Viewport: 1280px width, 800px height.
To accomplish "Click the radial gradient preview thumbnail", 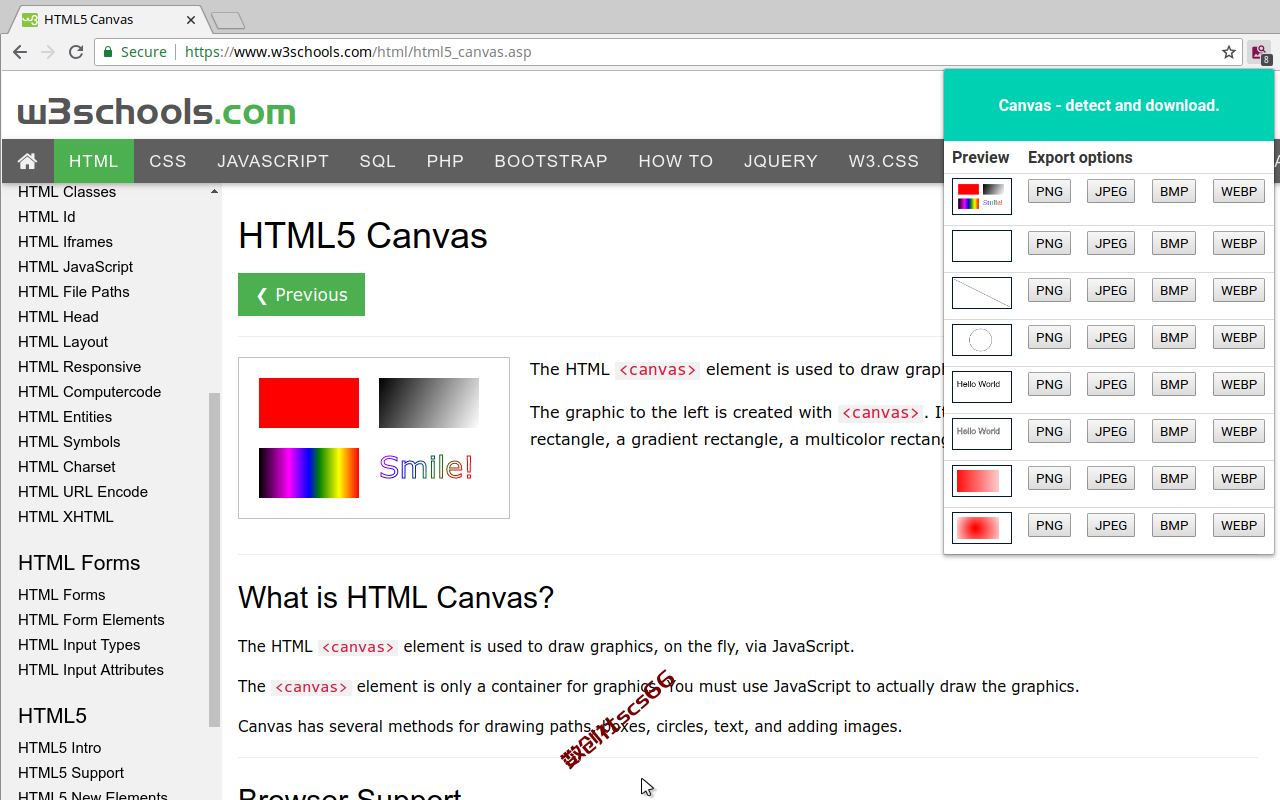I will tap(982, 528).
